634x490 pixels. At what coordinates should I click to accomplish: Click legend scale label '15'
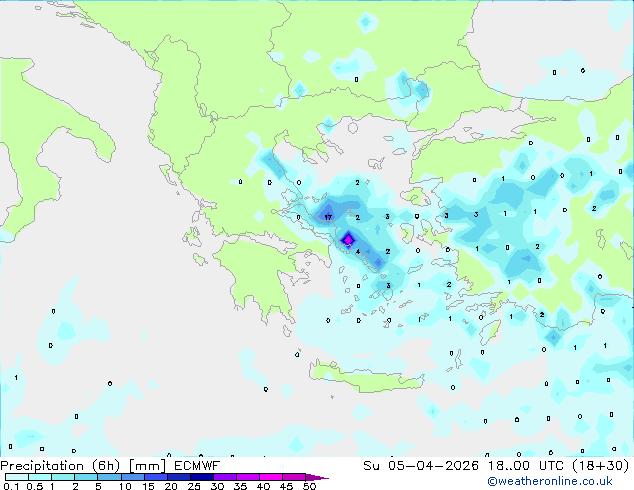(x=148, y=486)
